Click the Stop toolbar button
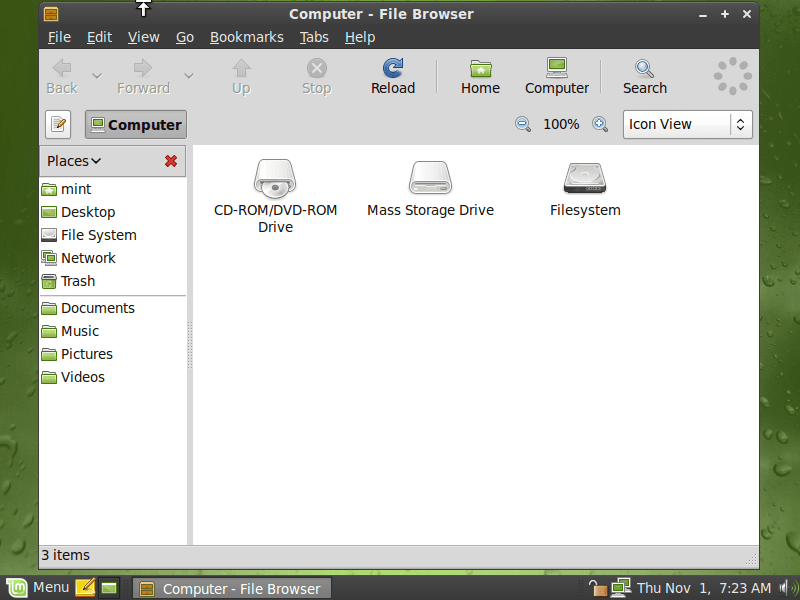The height and width of the screenshot is (600, 800). [316, 77]
